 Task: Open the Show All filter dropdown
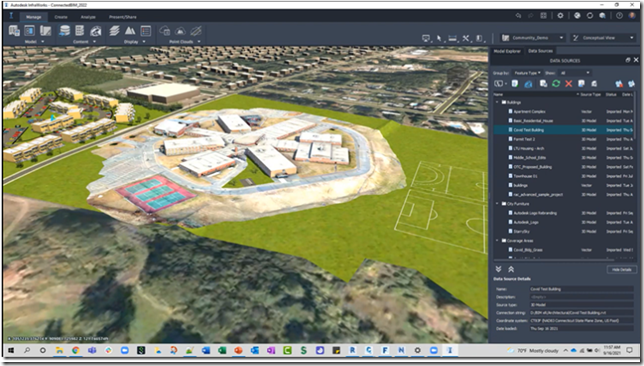[x=574, y=73]
